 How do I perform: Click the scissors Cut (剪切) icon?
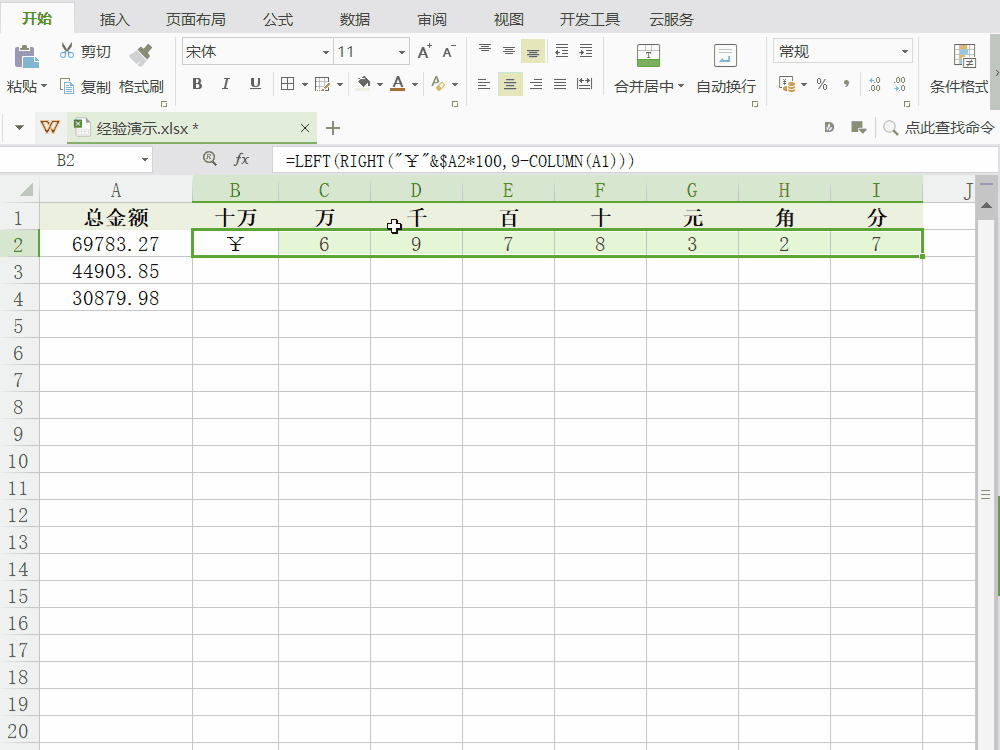(x=67, y=51)
